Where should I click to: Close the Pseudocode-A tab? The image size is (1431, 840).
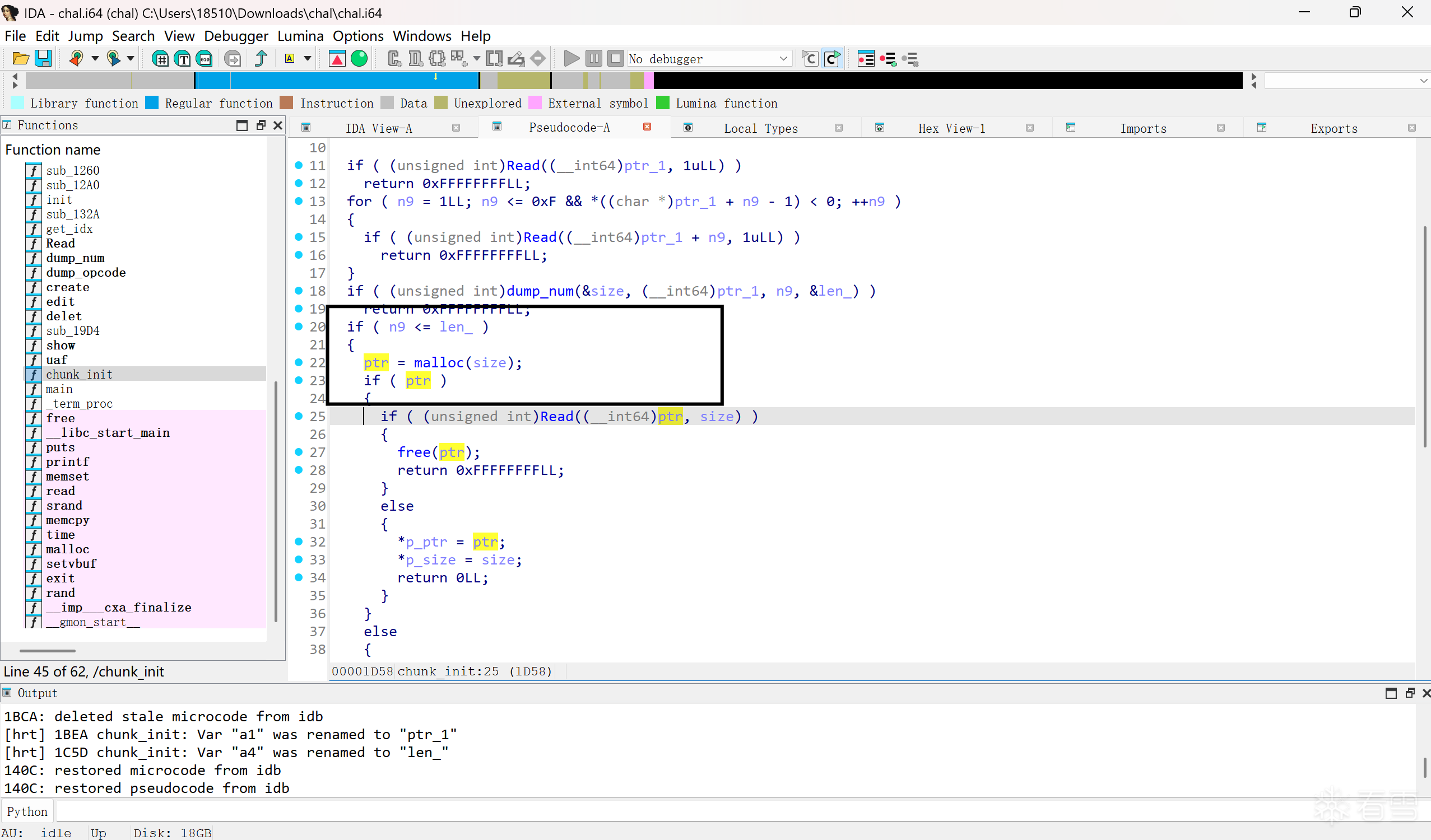point(647,127)
